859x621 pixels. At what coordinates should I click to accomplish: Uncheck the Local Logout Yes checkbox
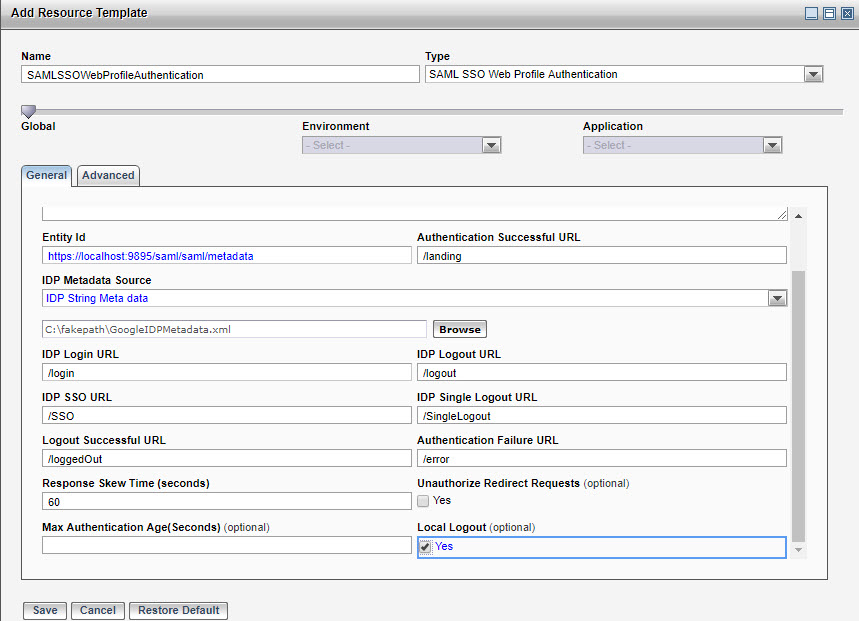click(425, 547)
